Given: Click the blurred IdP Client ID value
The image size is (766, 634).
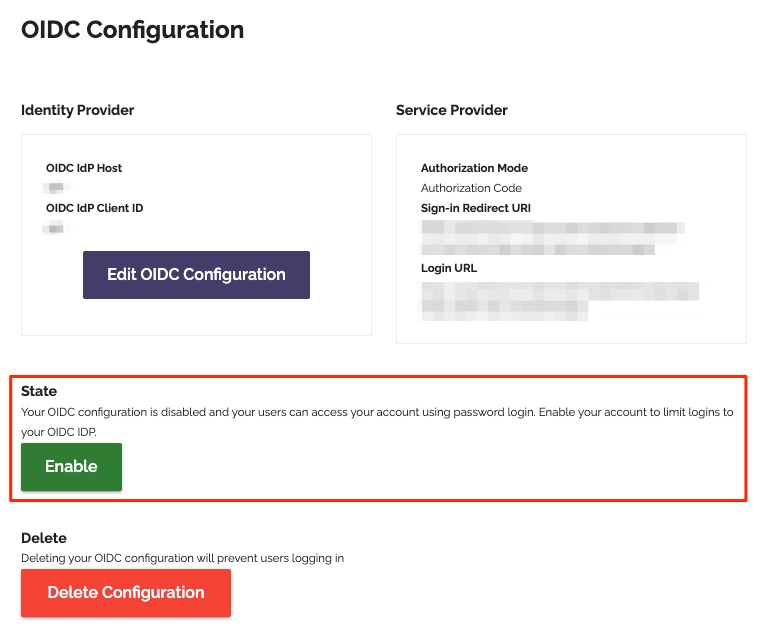Looking at the screenshot, I should (x=54, y=228).
